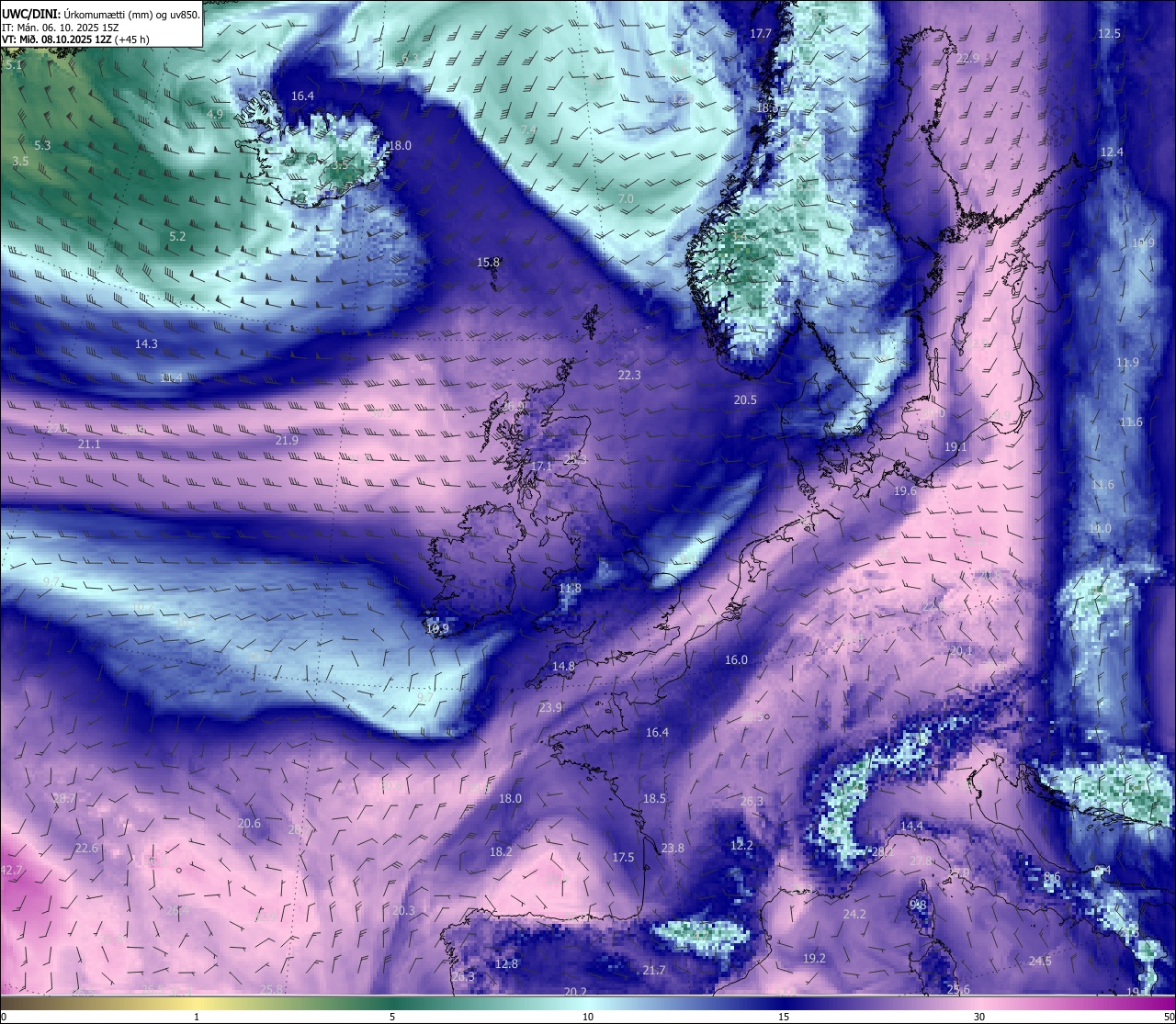This screenshot has height=1024, width=1176.
Task: Click the 12.8 value over Spain
Action: pyautogui.click(x=506, y=964)
